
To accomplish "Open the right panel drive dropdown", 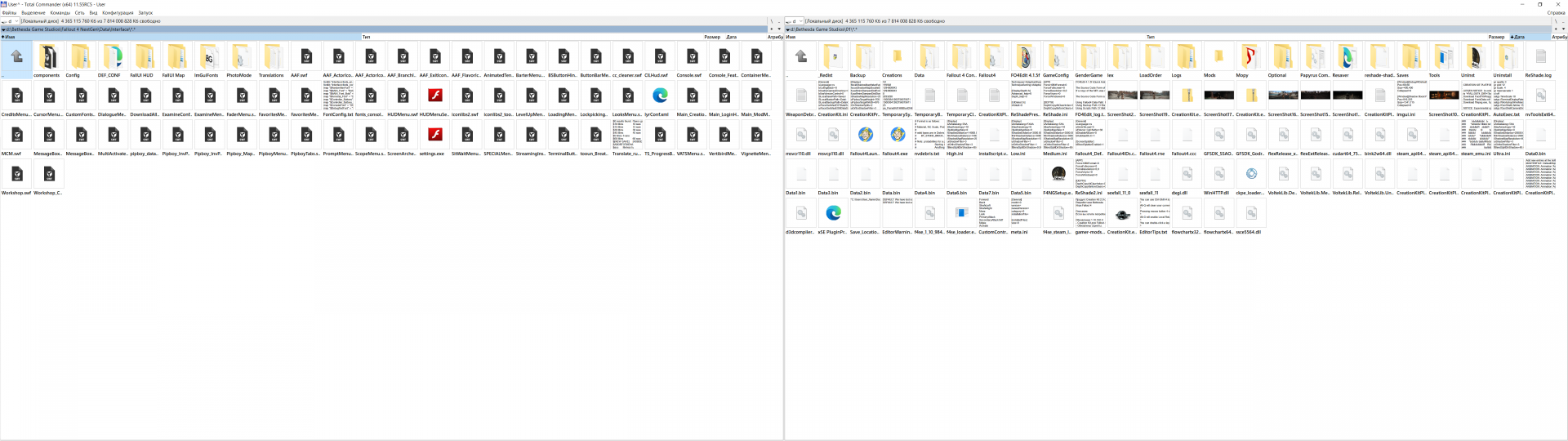I will point(794,21).
